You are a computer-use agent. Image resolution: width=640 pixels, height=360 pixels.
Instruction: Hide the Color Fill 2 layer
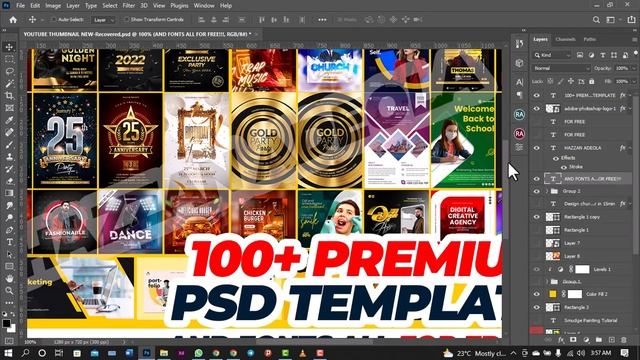click(537, 294)
